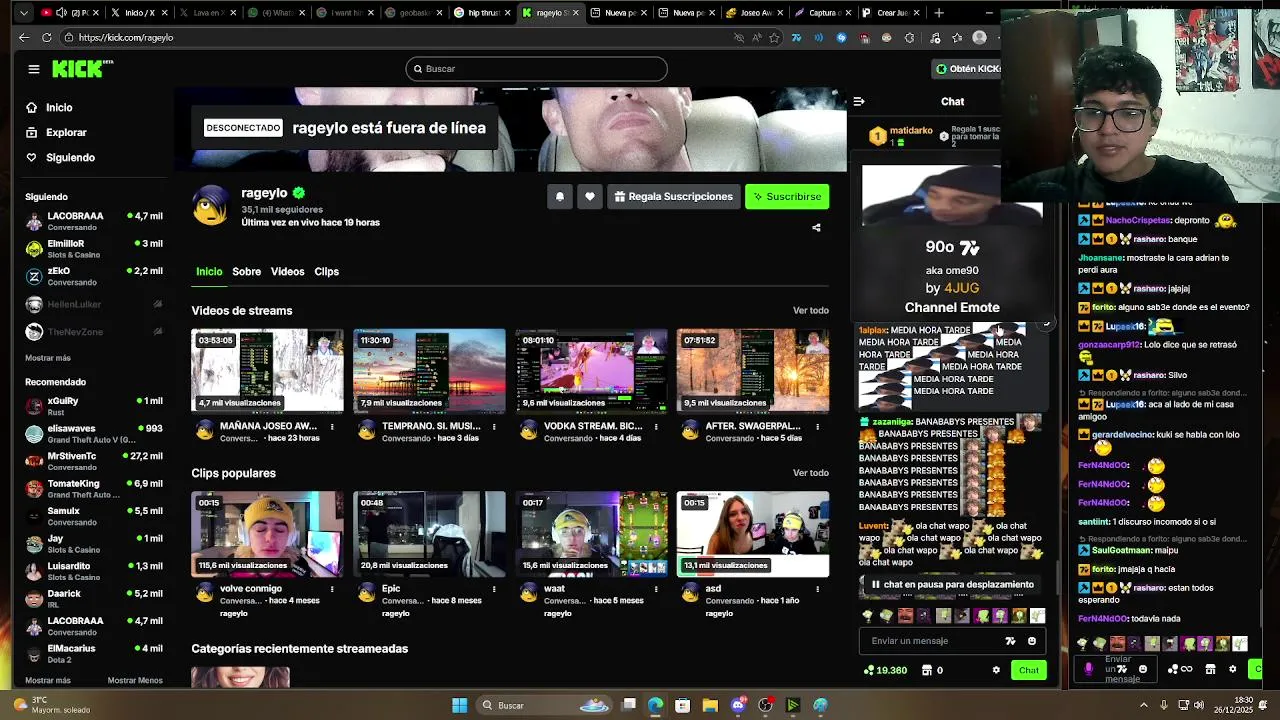Open options menu for VODKA STREAM video

tap(656, 427)
